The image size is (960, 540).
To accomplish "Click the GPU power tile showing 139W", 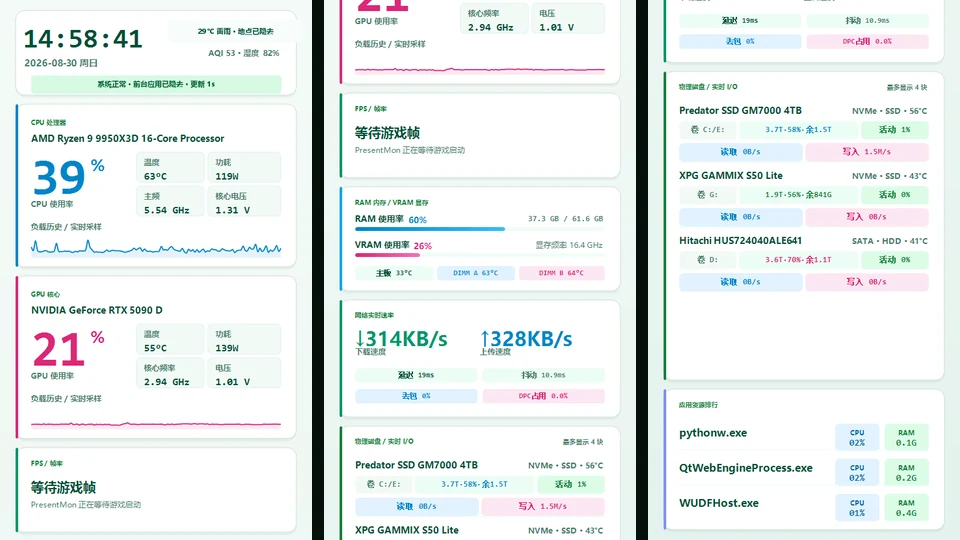I will (244, 340).
